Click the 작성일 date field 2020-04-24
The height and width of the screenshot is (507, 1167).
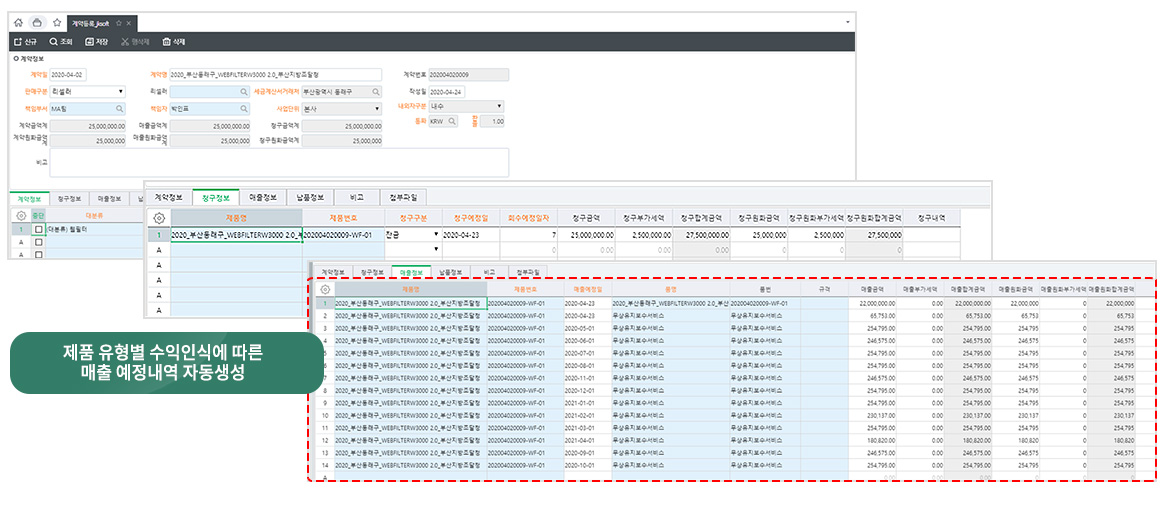click(x=449, y=92)
